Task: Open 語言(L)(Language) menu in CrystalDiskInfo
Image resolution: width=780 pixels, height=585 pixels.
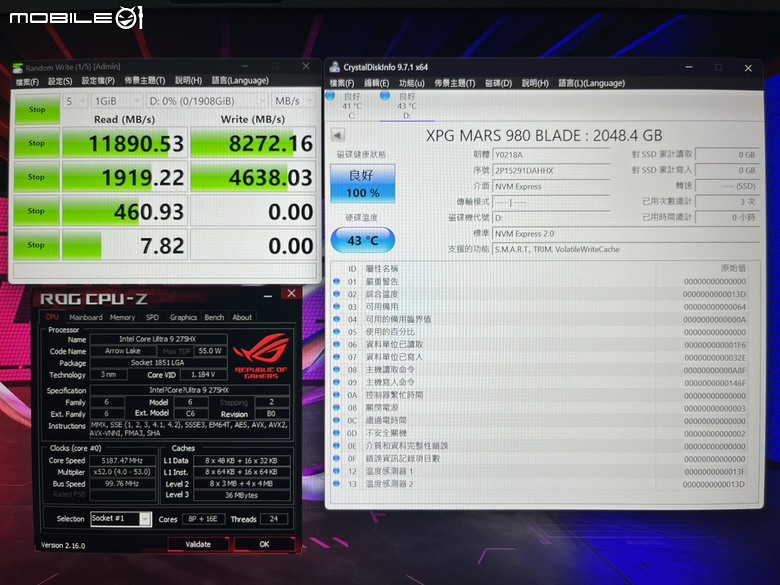Action: (x=591, y=83)
